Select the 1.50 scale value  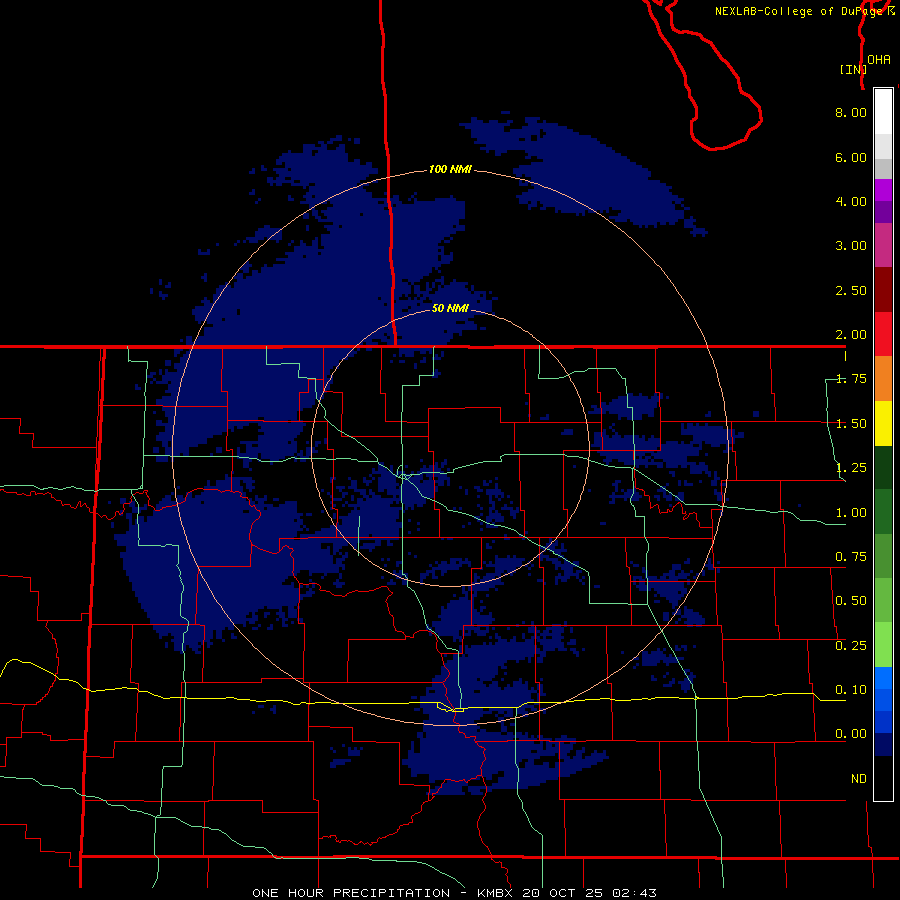coord(851,424)
